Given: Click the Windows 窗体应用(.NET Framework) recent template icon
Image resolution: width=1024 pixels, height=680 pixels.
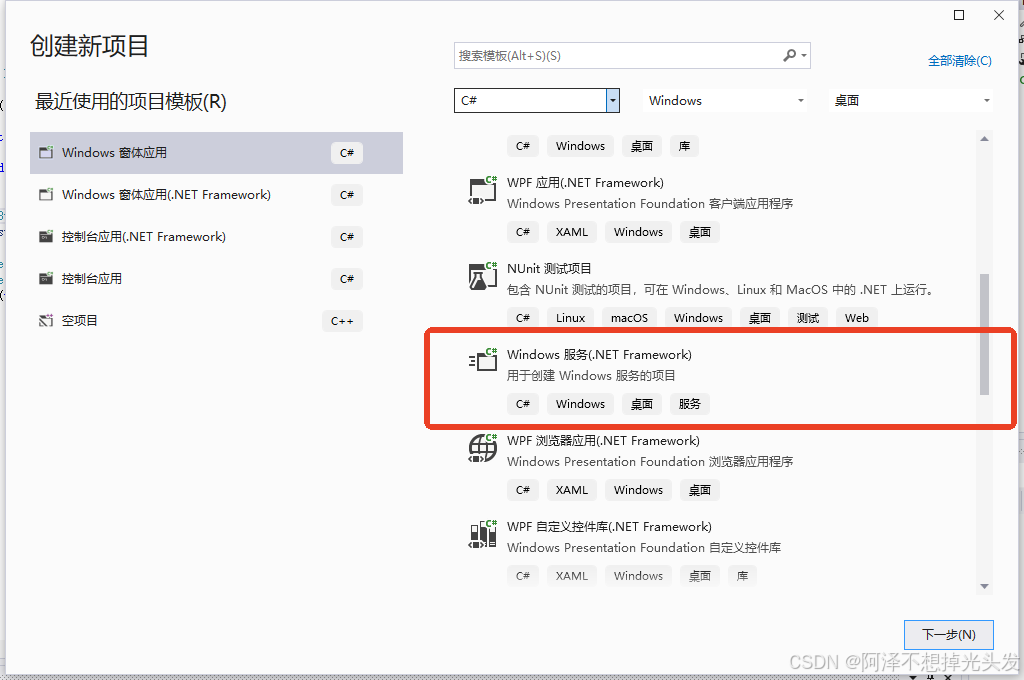Looking at the screenshot, I should point(46,195).
